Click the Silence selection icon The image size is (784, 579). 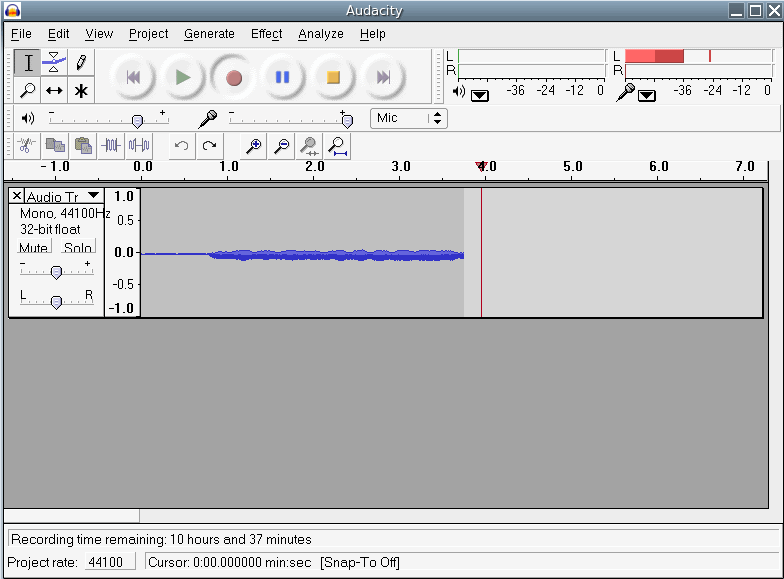tap(139, 146)
